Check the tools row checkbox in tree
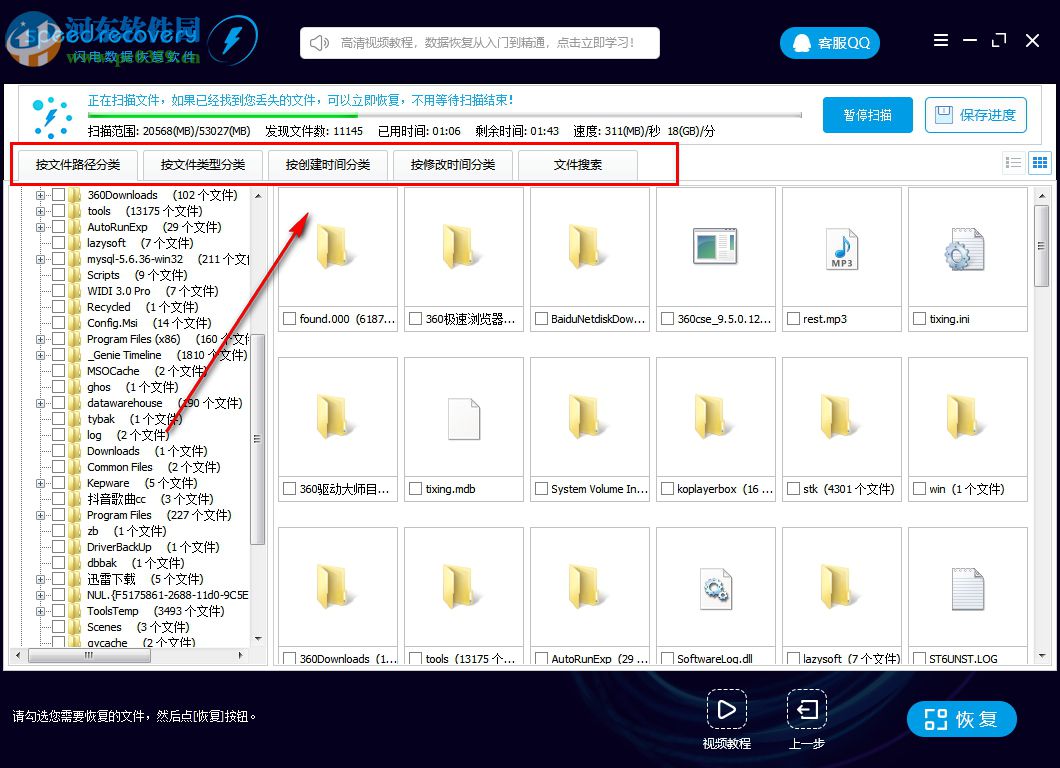Screen dimensions: 1060x768 click(58, 211)
